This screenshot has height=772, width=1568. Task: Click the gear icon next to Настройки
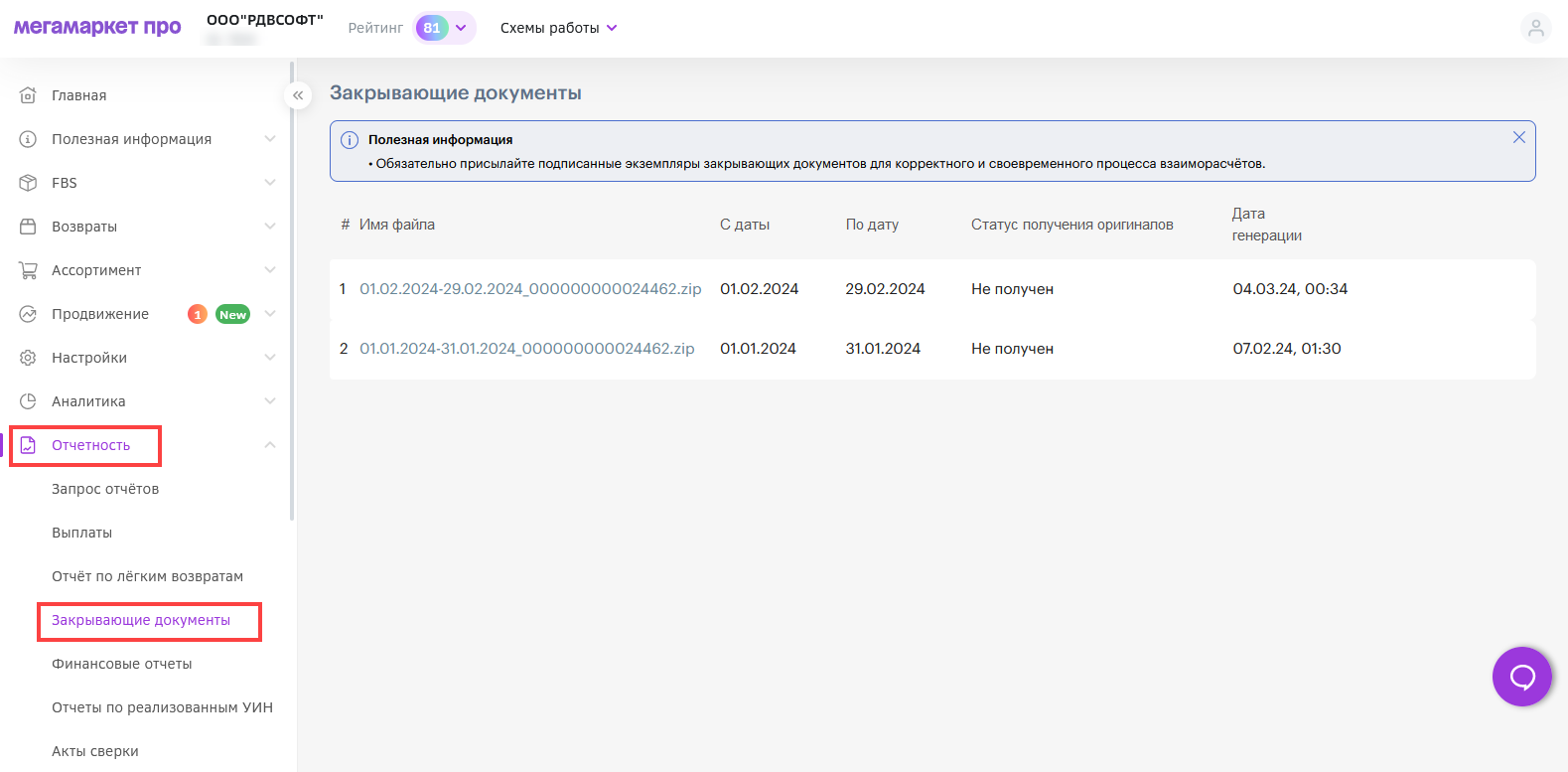pos(28,358)
